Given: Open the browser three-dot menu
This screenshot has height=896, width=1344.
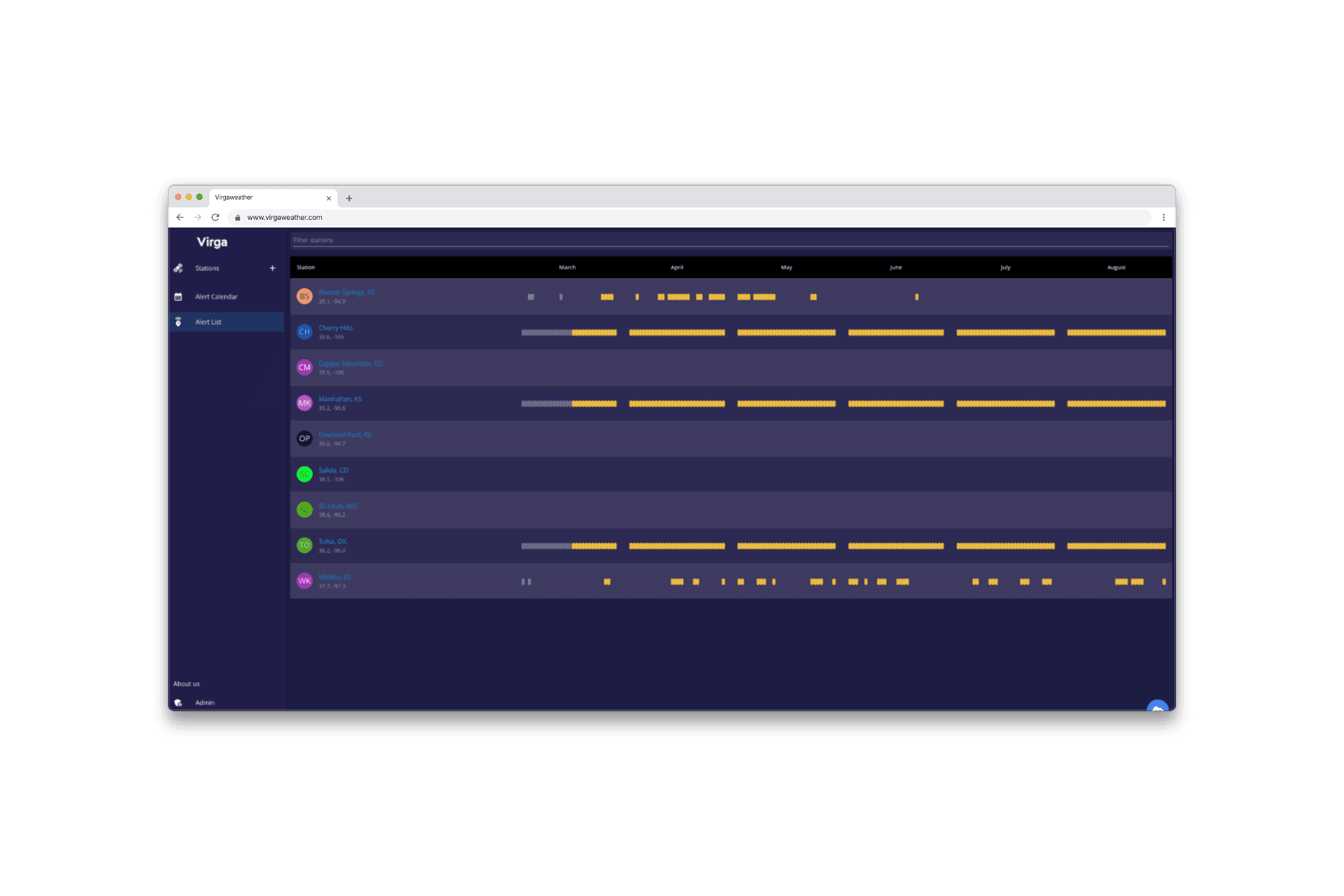Looking at the screenshot, I should coord(1163,218).
